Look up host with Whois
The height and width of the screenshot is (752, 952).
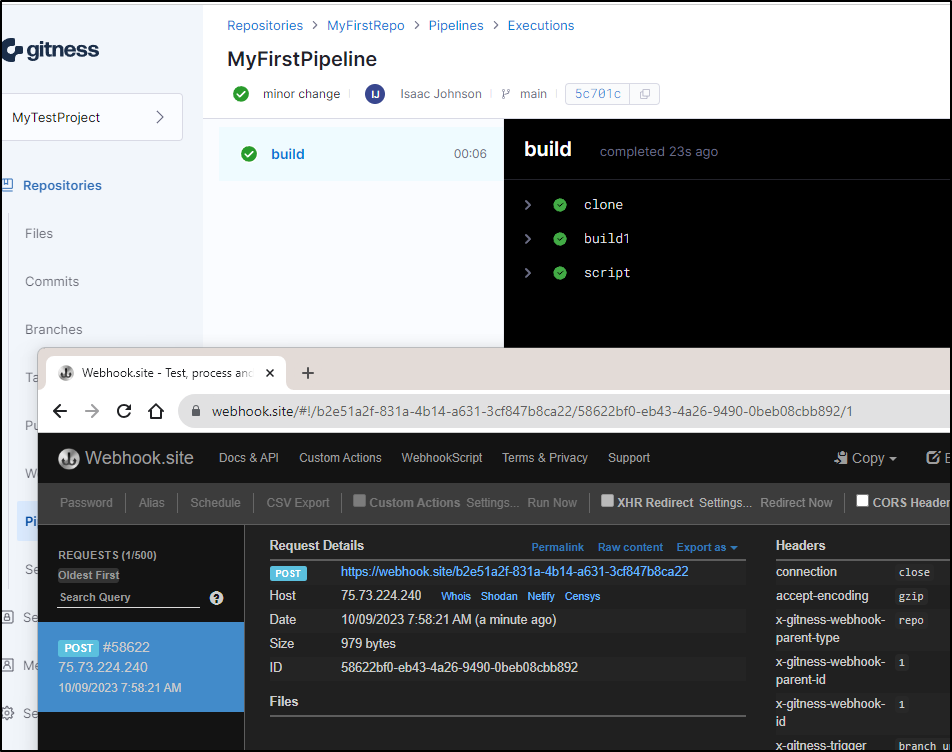coord(456,596)
